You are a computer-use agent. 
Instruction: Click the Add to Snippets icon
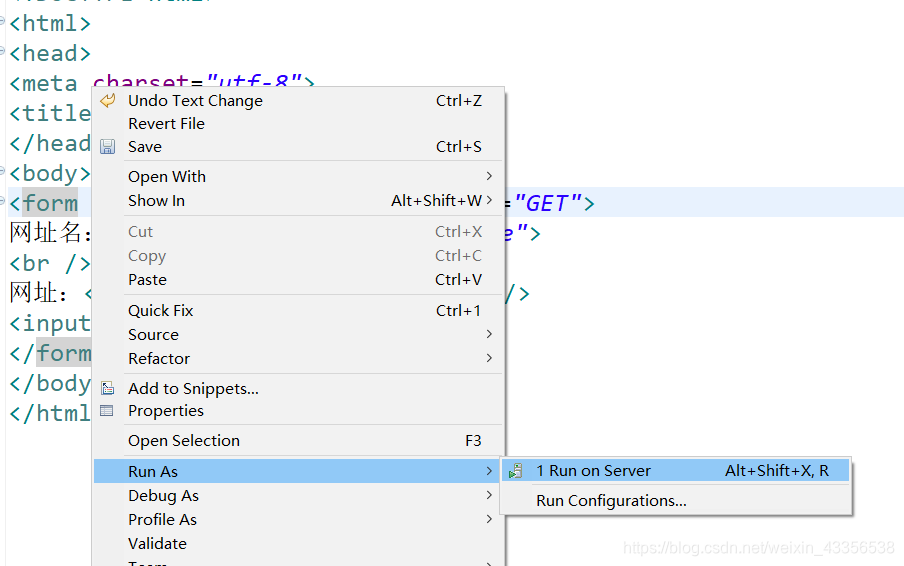tap(107, 388)
